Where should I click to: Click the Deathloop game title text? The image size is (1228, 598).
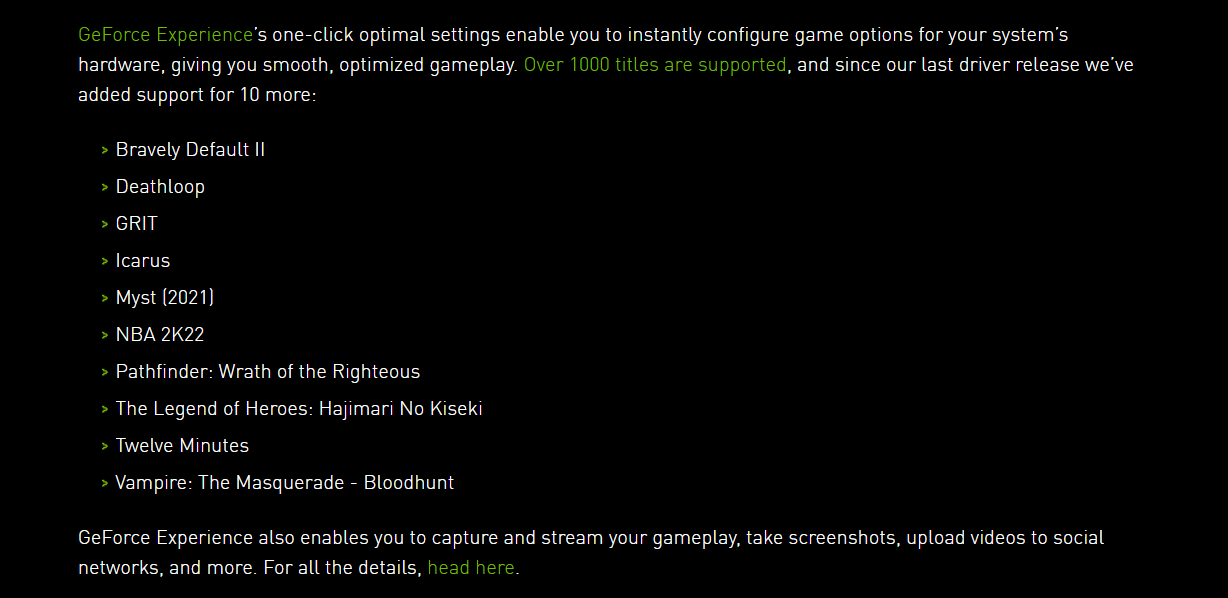pyautogui.click(x=160, y=187)
